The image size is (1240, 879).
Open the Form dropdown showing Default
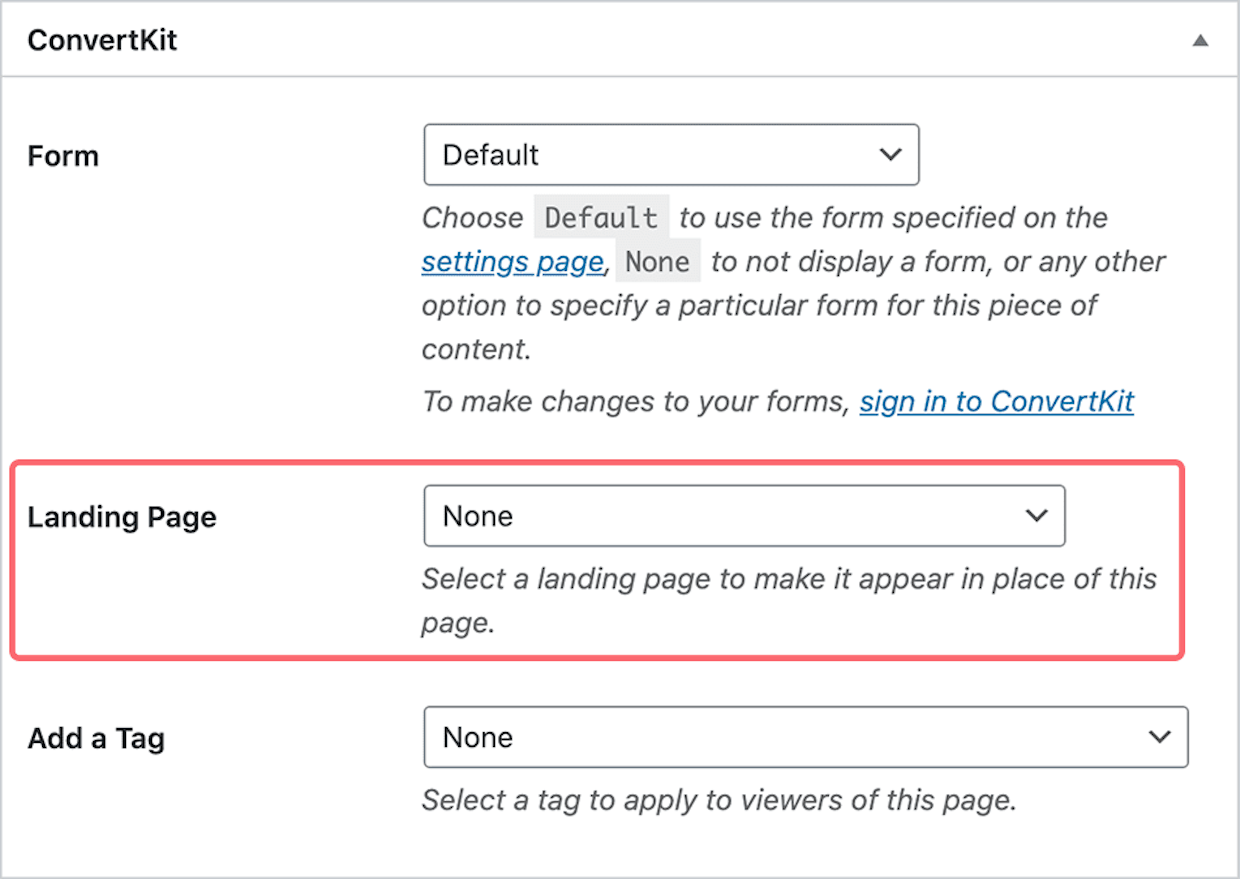[671, 155]
